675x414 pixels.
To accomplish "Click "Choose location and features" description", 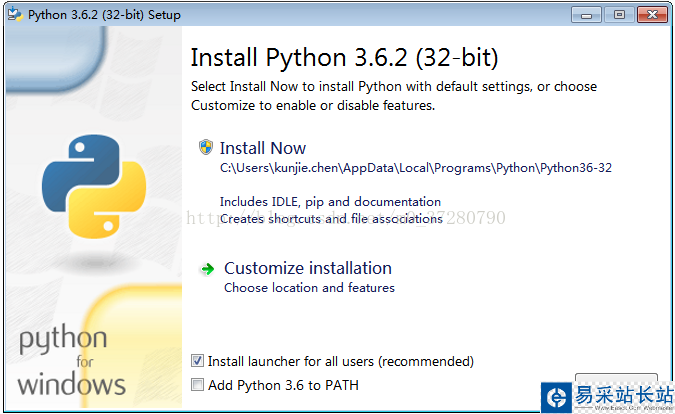I will 309,288.
